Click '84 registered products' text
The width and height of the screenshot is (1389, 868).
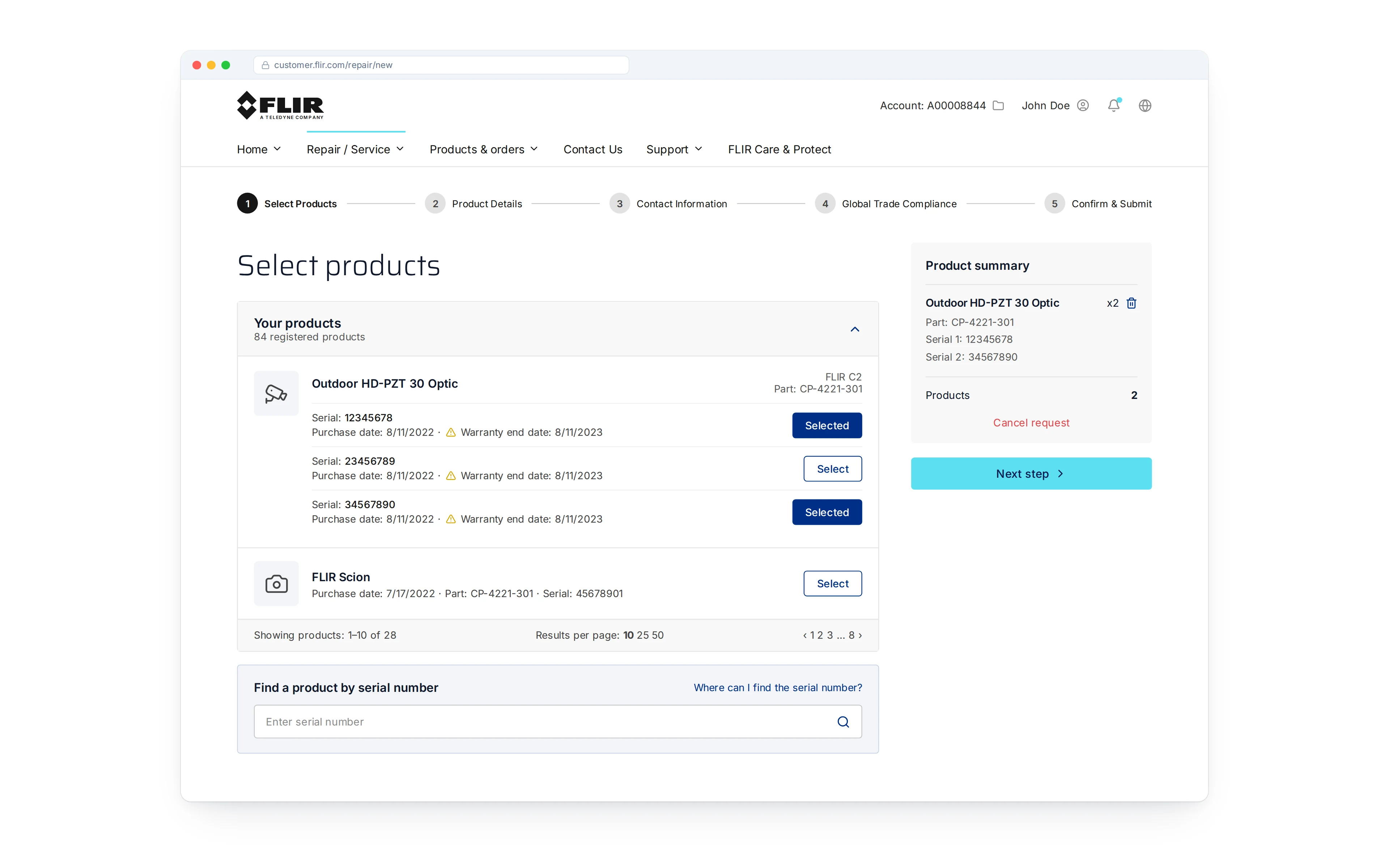point(309,337)
